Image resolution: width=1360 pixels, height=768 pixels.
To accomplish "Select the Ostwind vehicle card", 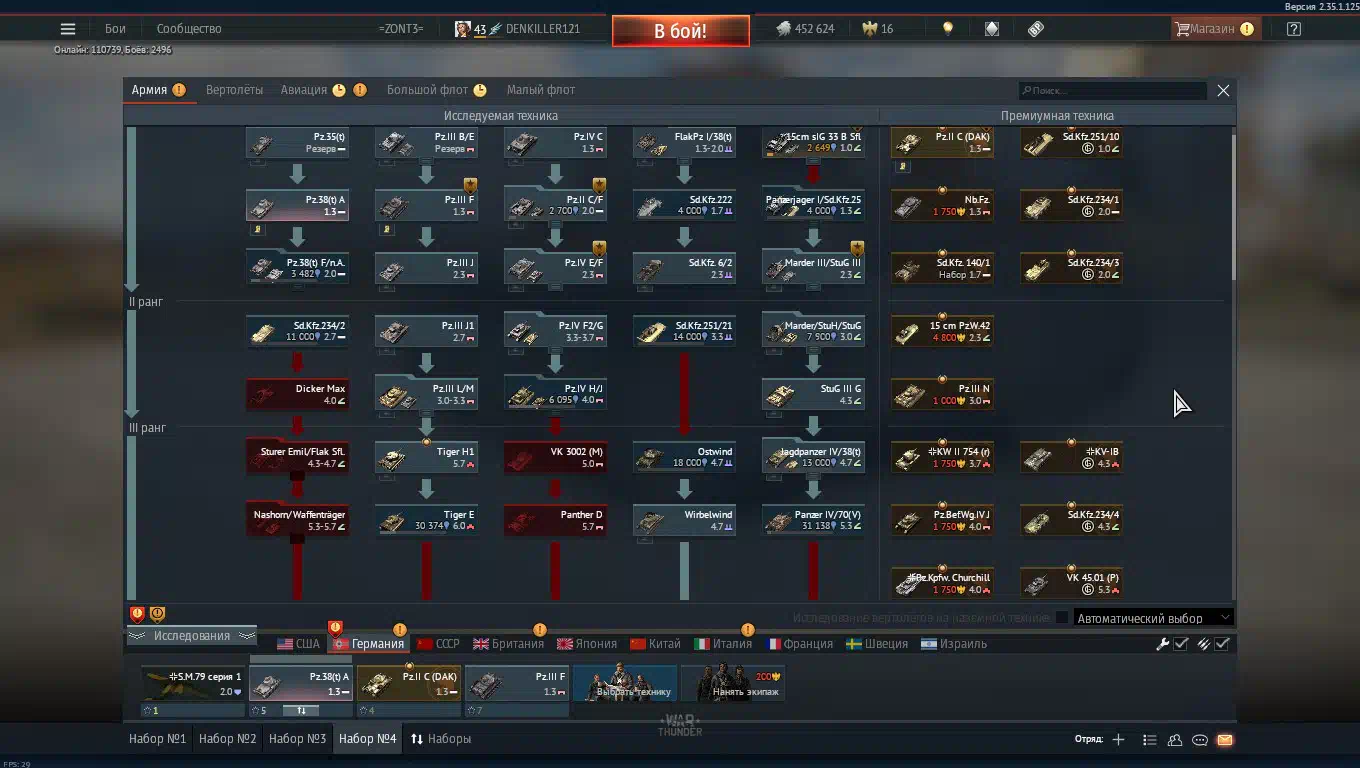I will (x=684, y=458).
